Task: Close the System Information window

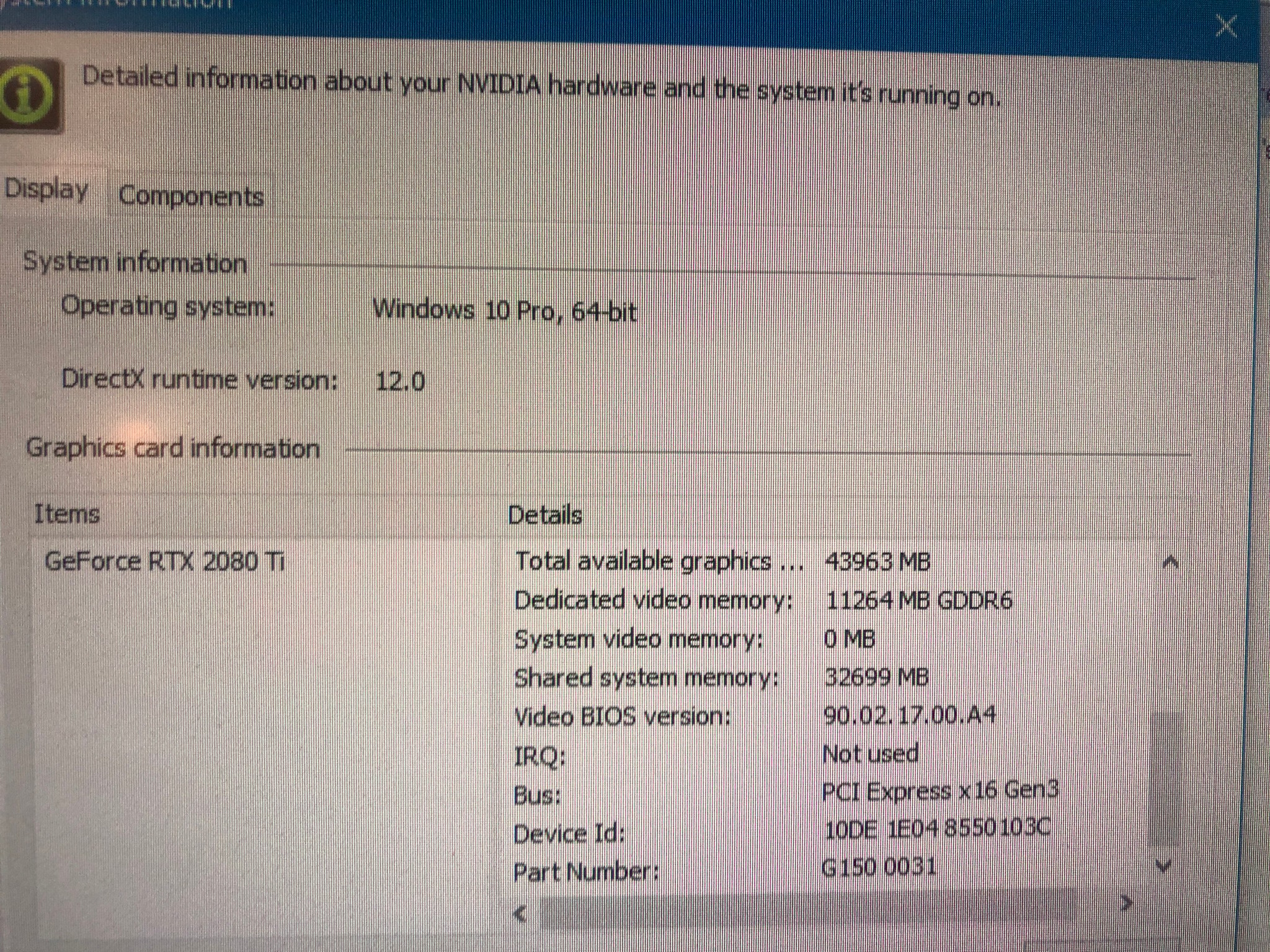Action: (1226, 27)
